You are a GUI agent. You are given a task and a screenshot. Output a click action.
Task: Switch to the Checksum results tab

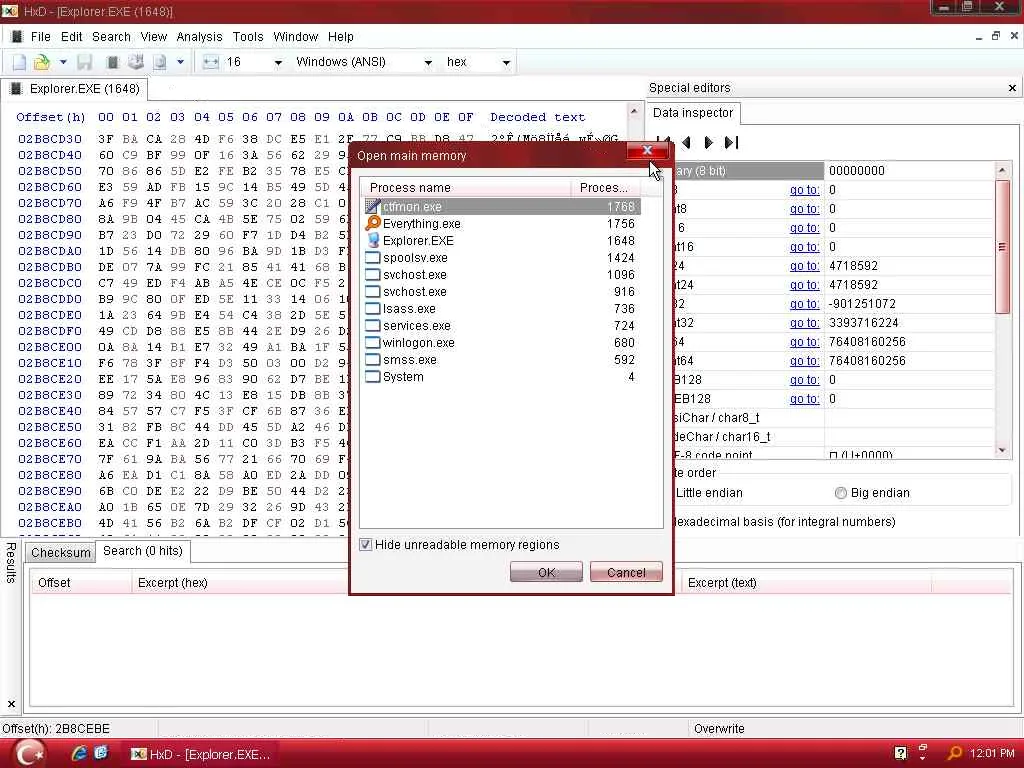pyautogui.click(x=61, y=552)
